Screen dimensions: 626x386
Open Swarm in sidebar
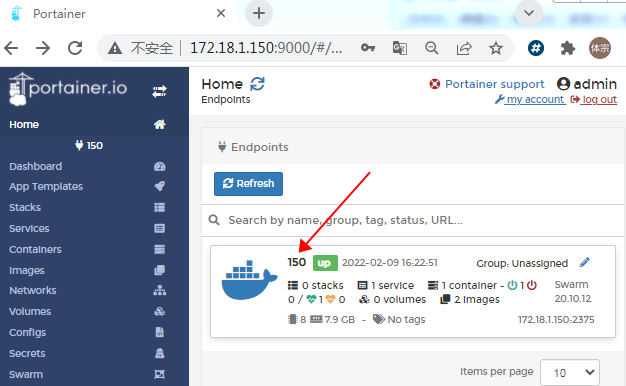(26, 374)
